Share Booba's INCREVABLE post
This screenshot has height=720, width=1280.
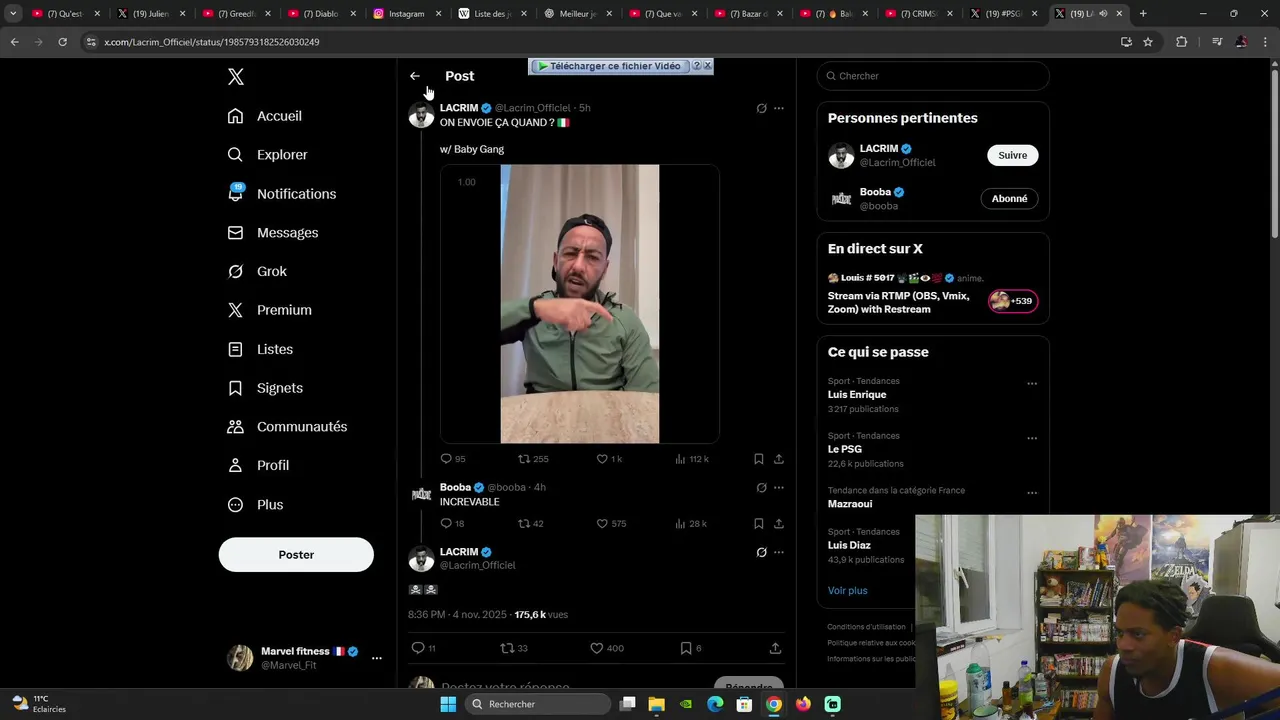click(779, 523)
